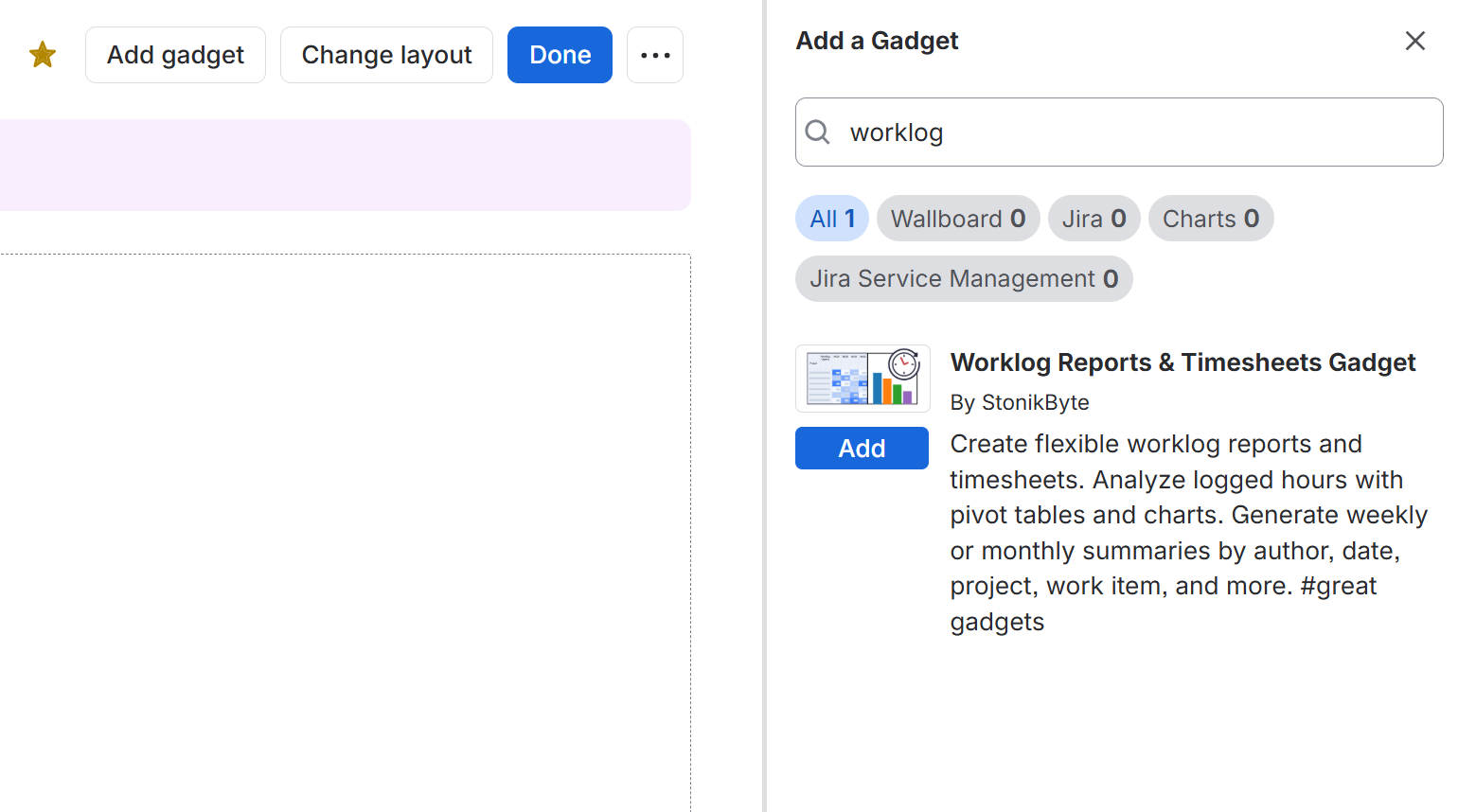Click Done to finish editing dashboard
Screen dimensions: 1476x812
point(560,55)
